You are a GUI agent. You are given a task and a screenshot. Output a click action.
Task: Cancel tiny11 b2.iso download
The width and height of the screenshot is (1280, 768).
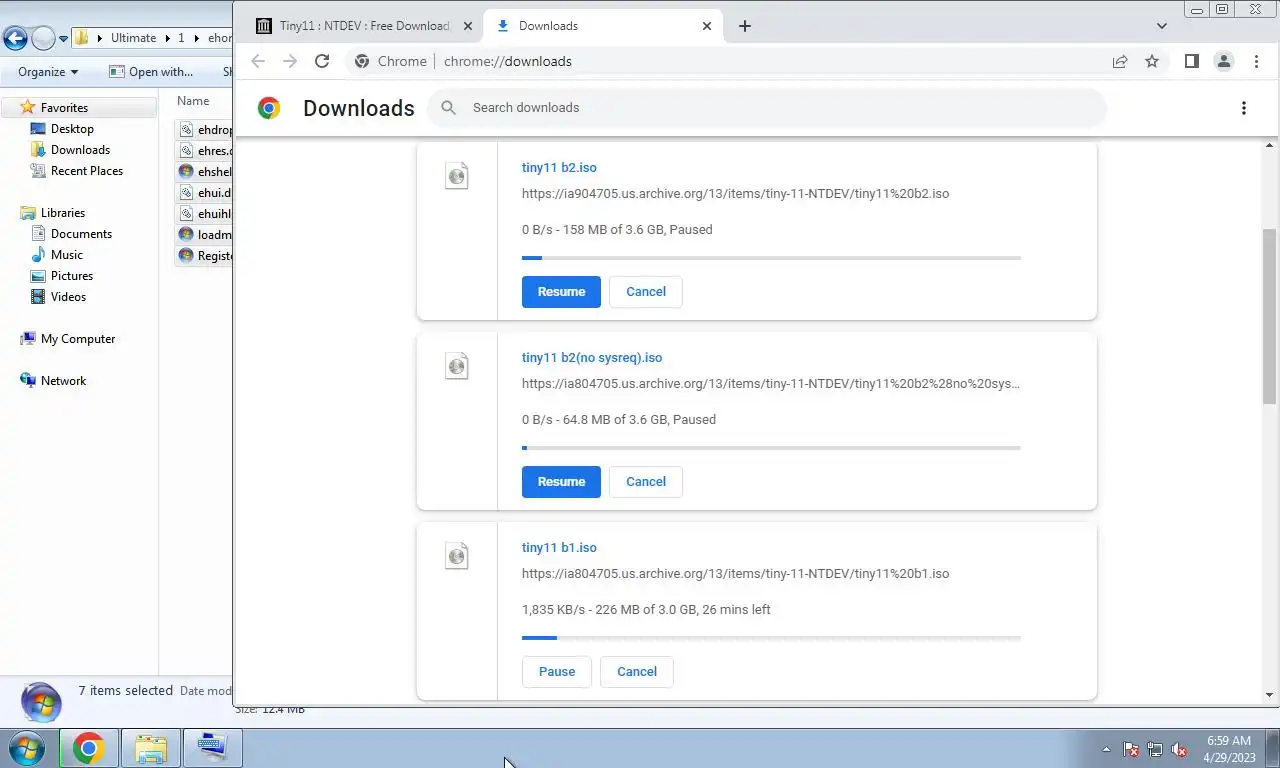646,292
